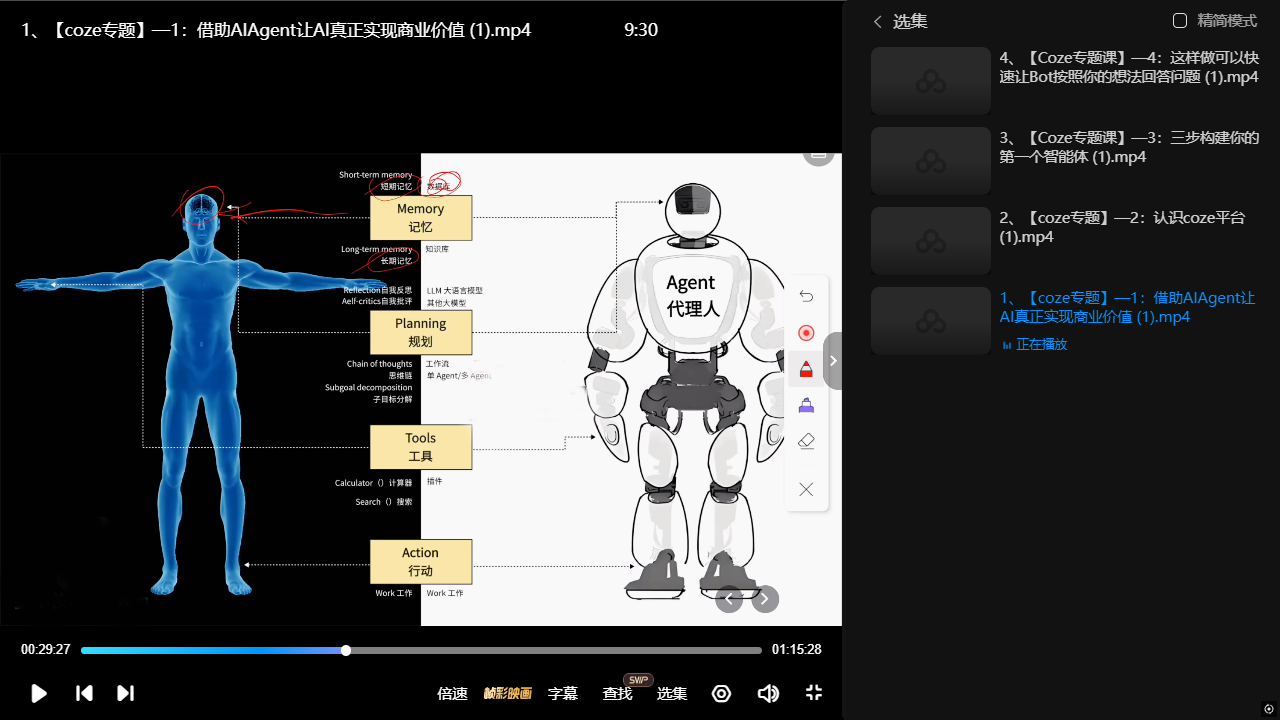Image resolution: width=1280 pixels, height=720 pixels.
Task: Skip to the next video
Action: tap(125, 693)
